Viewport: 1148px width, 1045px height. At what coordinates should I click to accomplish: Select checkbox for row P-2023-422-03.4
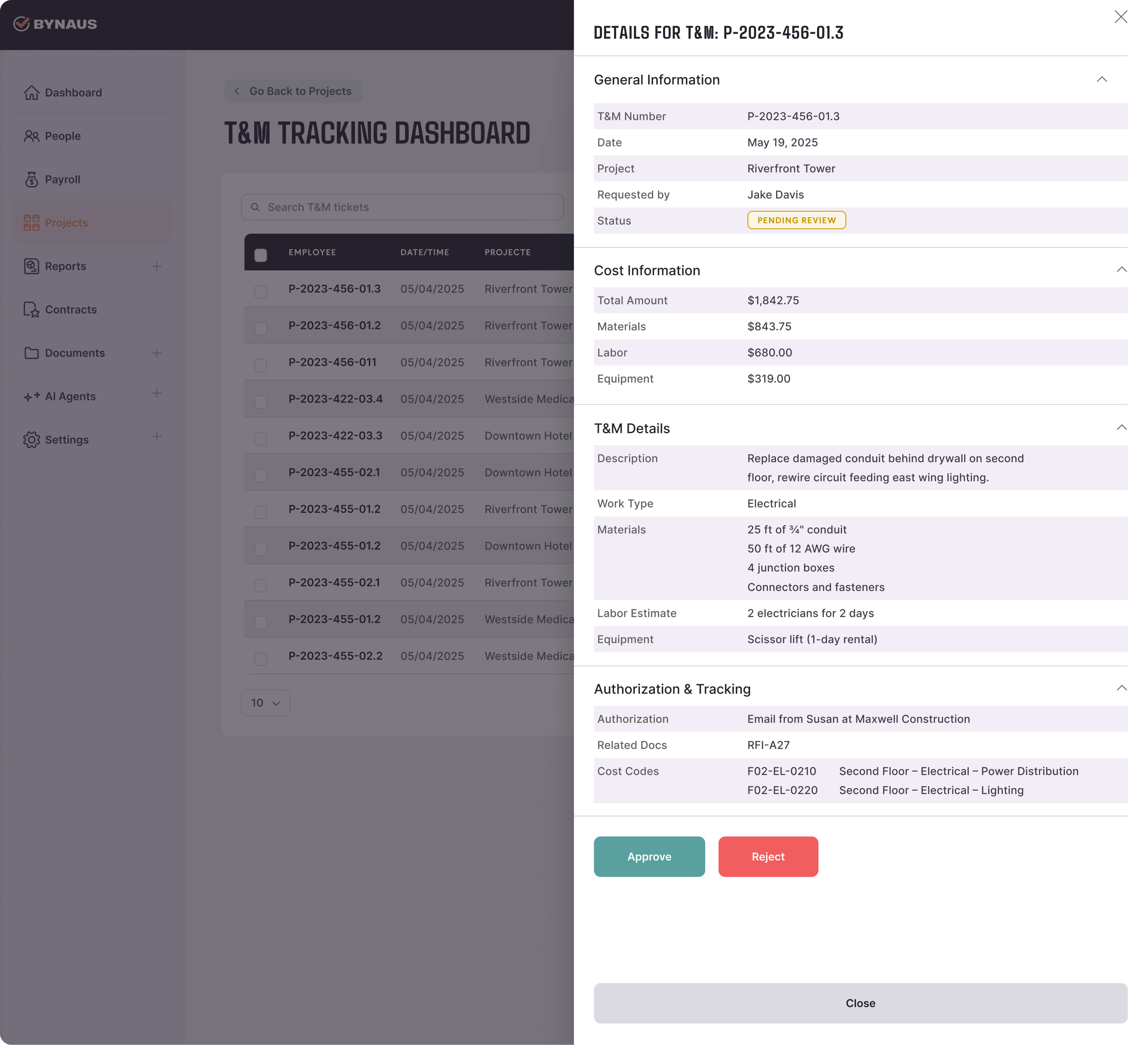click(260, 402)
